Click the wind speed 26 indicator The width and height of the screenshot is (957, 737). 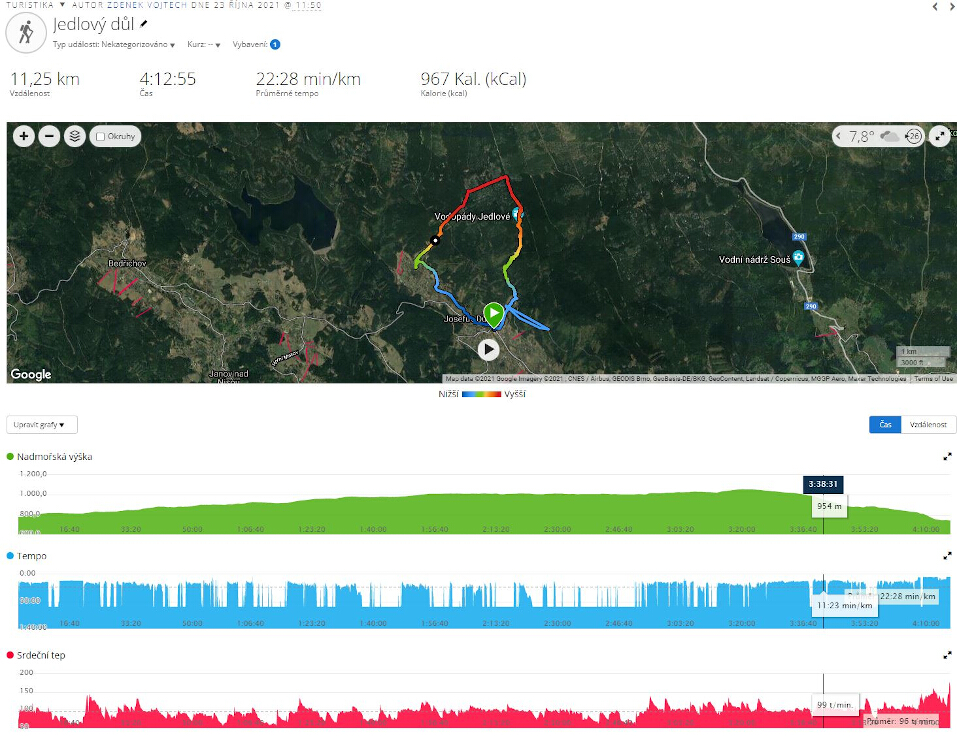coord(914,136)
